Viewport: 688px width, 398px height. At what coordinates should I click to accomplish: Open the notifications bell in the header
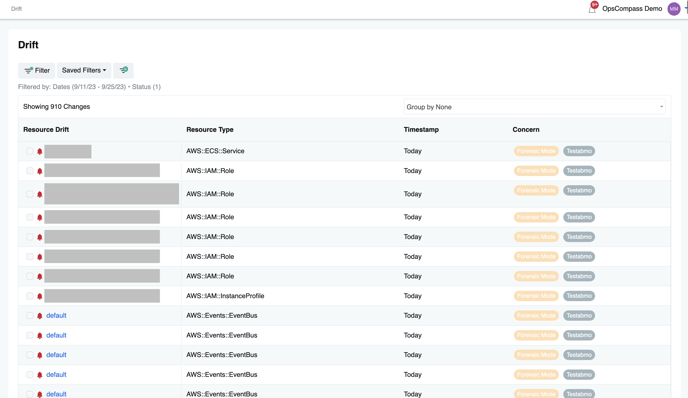pyautogui.click(x=592, y=8)
